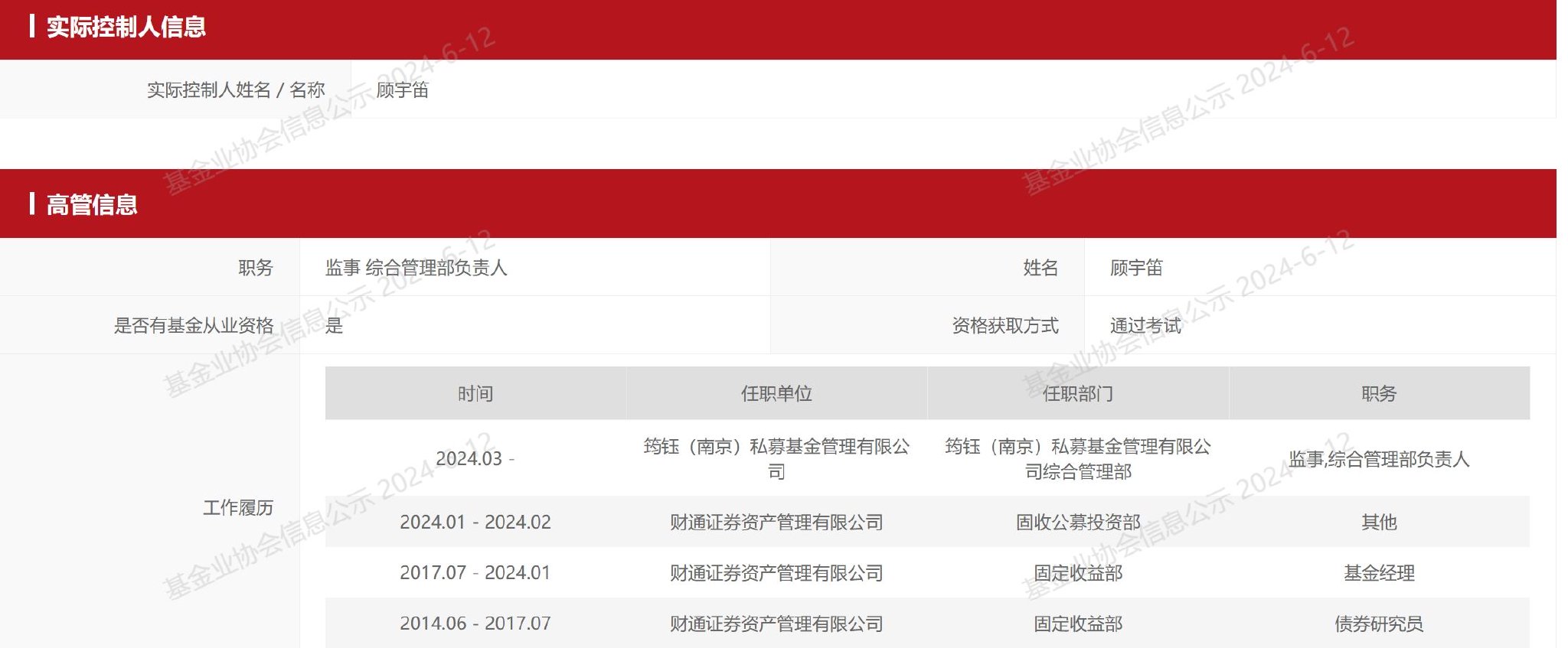The height and width of the screenshot is (648, 1568).
Task: Click the 筠钰（南京）私募基金管理有限公司综合管理部 department cell
Action: point(1078,458)
